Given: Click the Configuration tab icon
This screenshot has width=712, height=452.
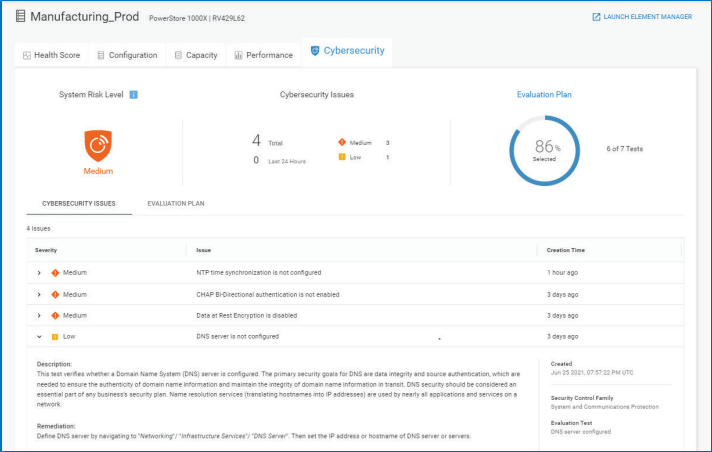Looking at the screenshot, I should pos(101,55).
